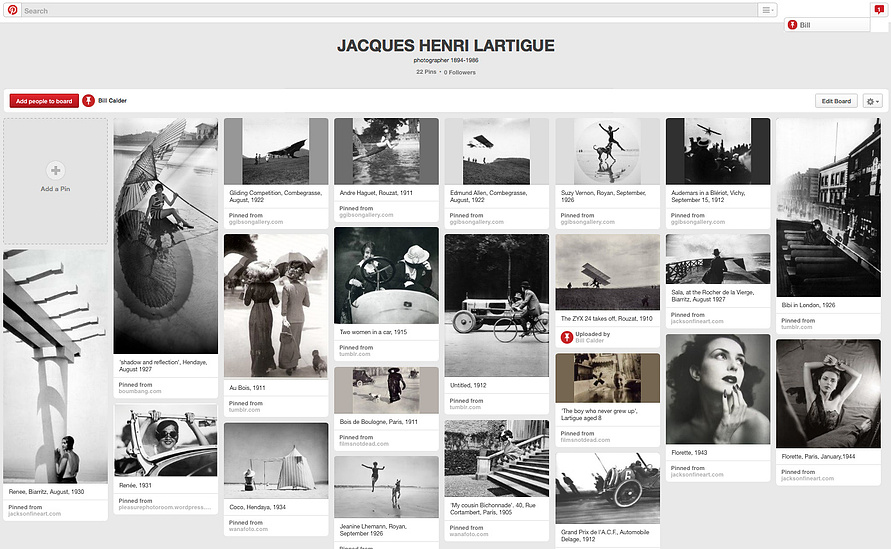Screen dimensions: 891x549
Task: Visit filmsnotdead.com link under Bois de Boulogne
Action: point(364,444)
